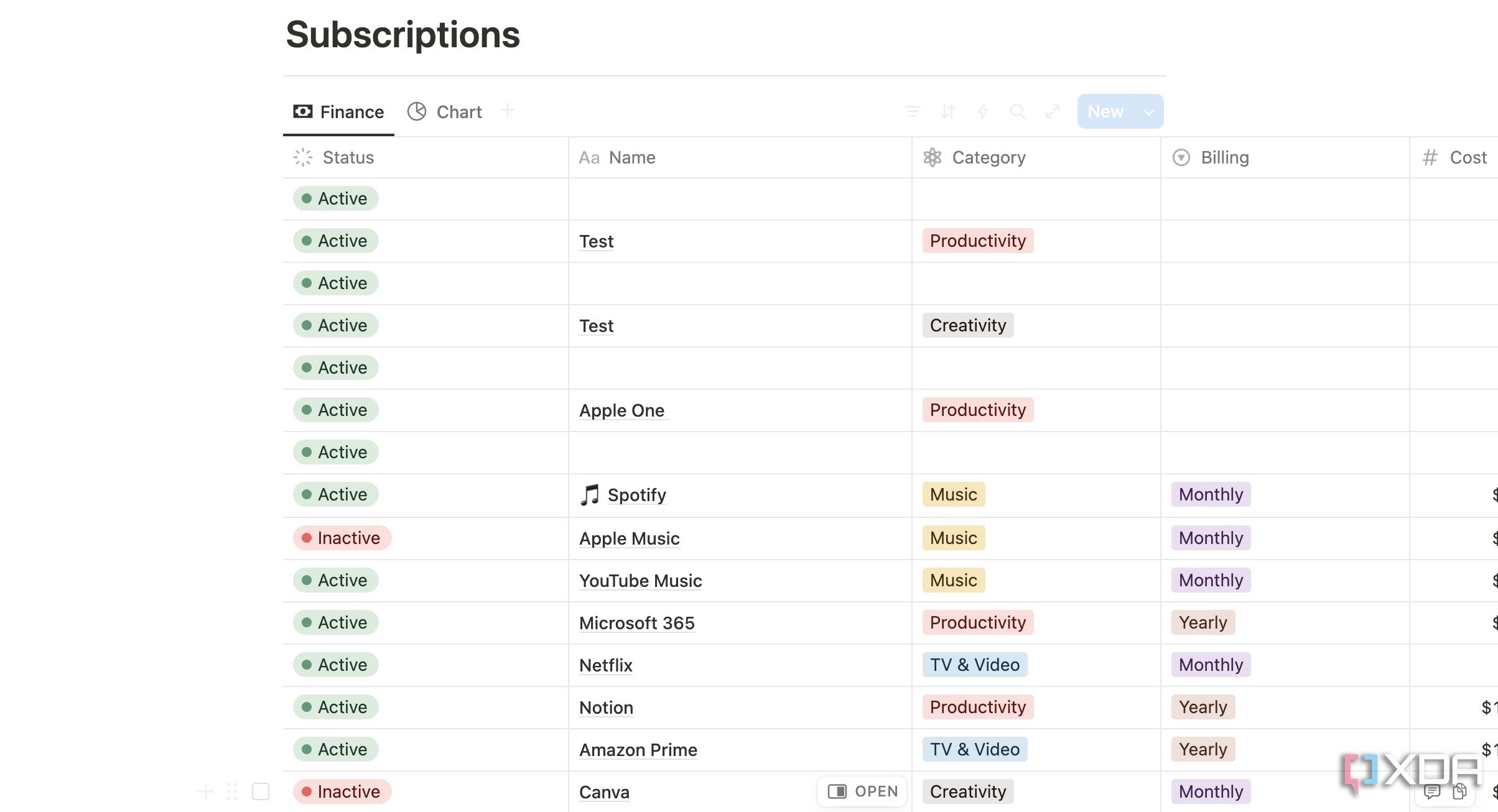Open the lightning bolt automations icon

pos(983,111)
